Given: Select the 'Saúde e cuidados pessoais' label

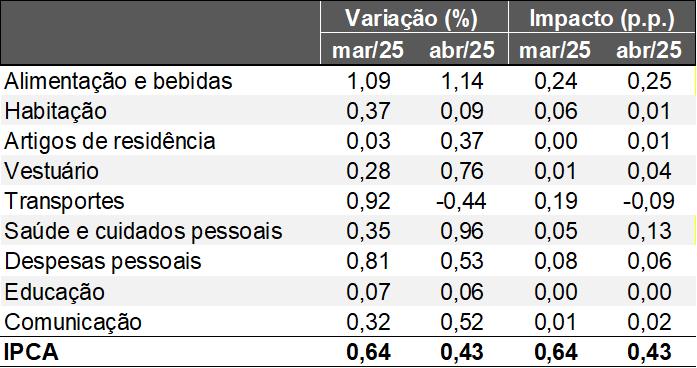Looking at the screenshot, I should [143, 231].
